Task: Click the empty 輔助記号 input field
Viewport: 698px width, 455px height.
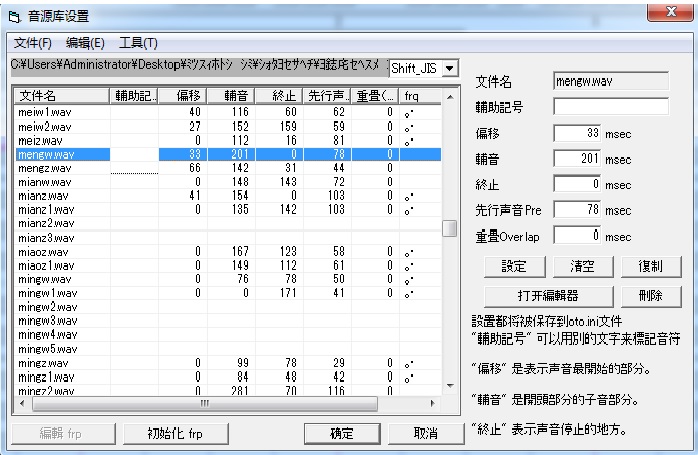Action: click(611, 107)
